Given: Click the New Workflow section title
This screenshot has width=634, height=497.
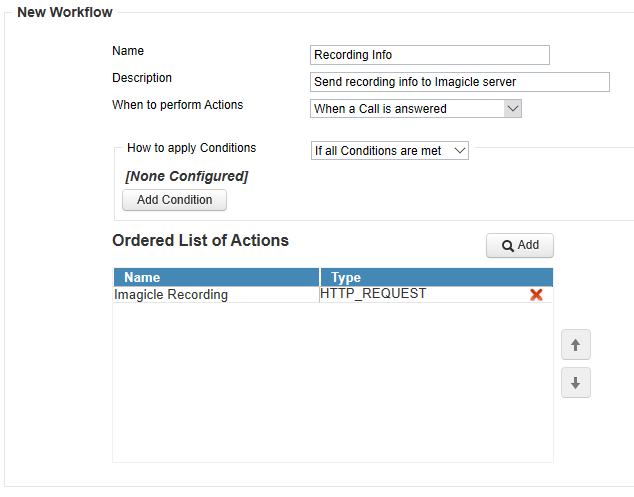Looking at the screenshot, I should click(65, 13).
